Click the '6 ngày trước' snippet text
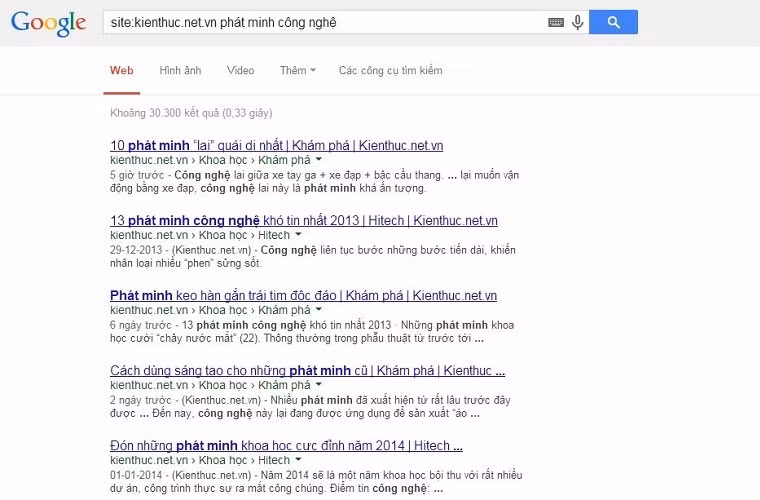760x500 pixels. click(x=141, y=325)
